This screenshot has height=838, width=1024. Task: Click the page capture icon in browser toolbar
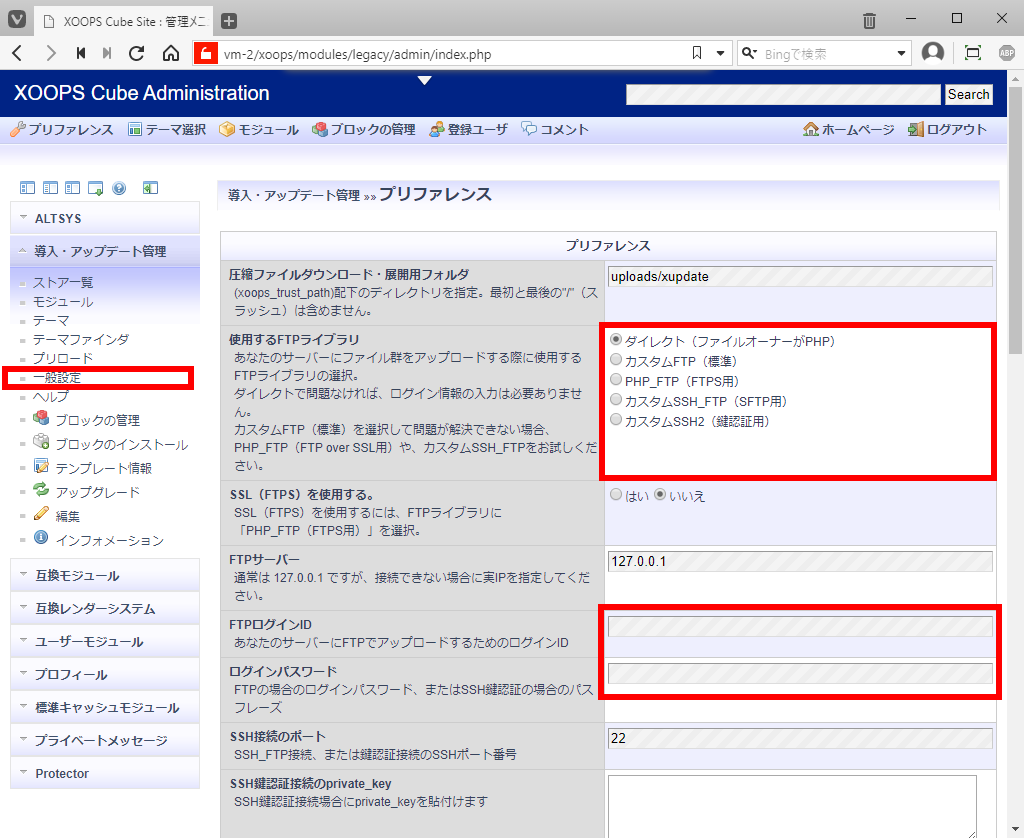[973, 53]
